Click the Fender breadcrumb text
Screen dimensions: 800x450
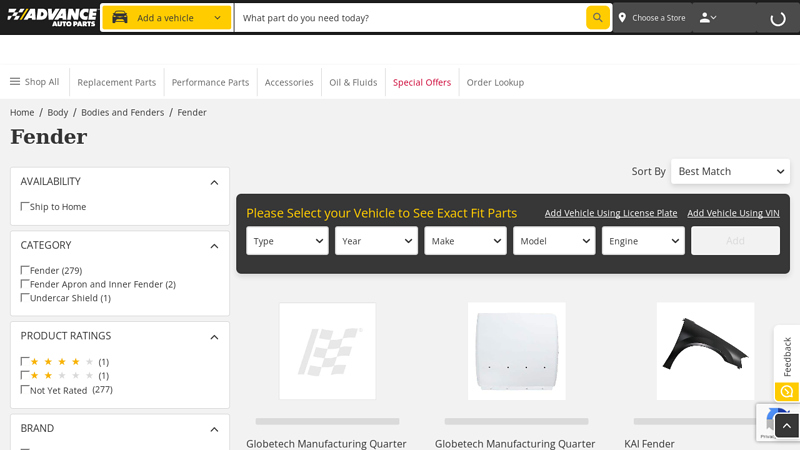(192, 112)
